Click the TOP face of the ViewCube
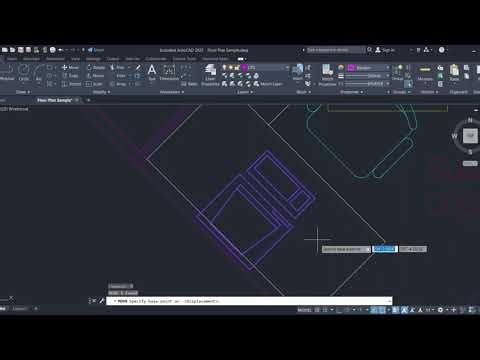Viewport: 480px width, 360px height. pos(470,136)
